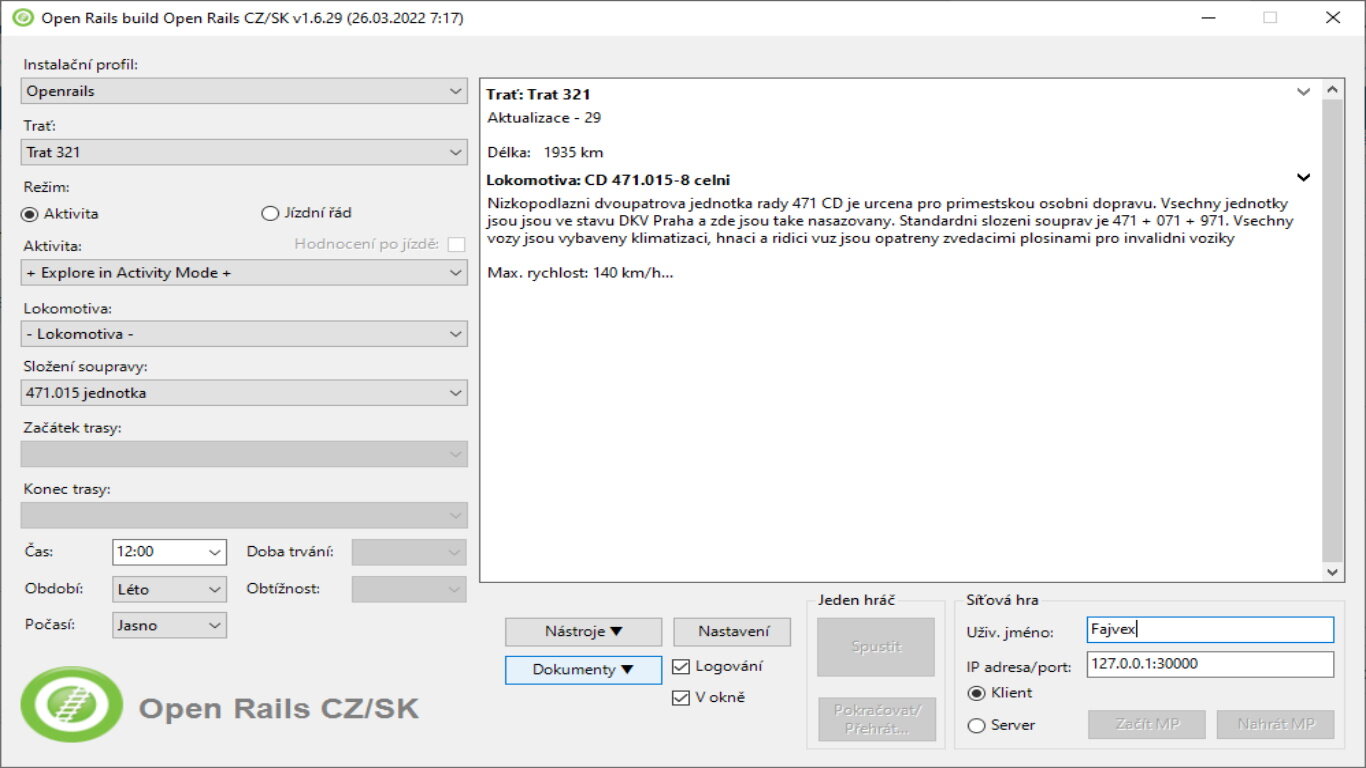Image resolution: width=1366 pixels, height=768 pixels.
Task: Click the title bar app icon
Action: coord(22,18)
